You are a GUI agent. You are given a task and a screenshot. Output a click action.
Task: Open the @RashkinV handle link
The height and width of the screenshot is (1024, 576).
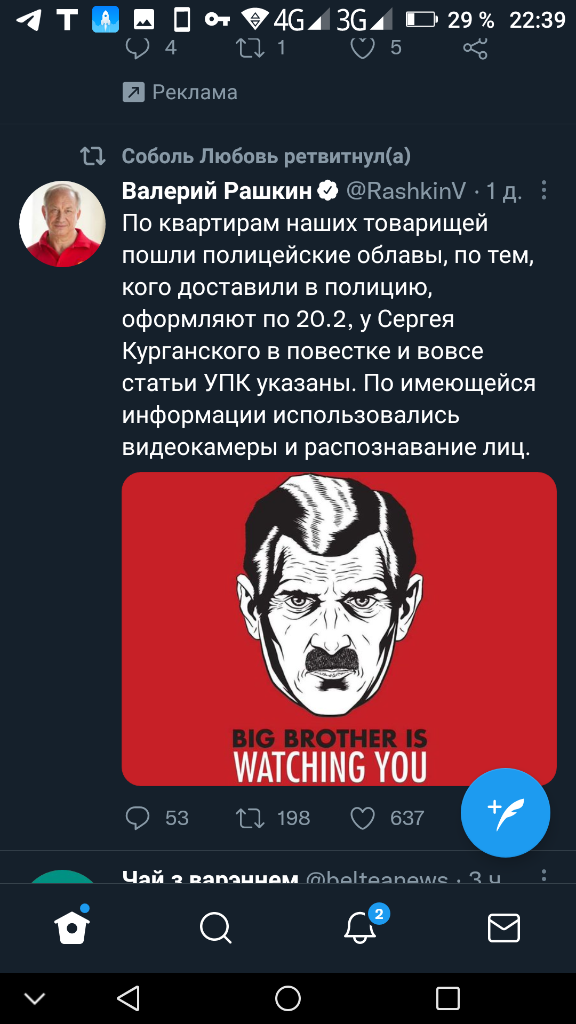pos(406,191)
